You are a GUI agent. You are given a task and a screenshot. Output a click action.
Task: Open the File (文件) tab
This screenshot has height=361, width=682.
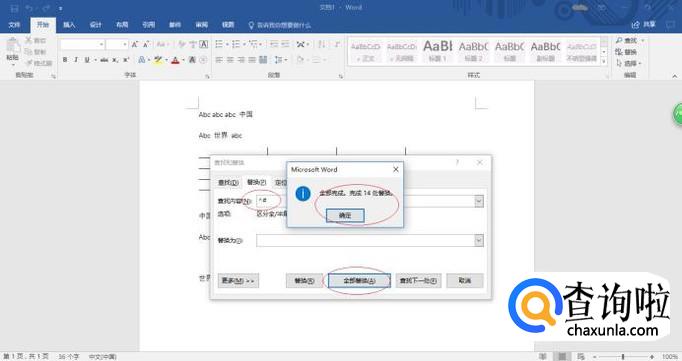pos(14,25)
